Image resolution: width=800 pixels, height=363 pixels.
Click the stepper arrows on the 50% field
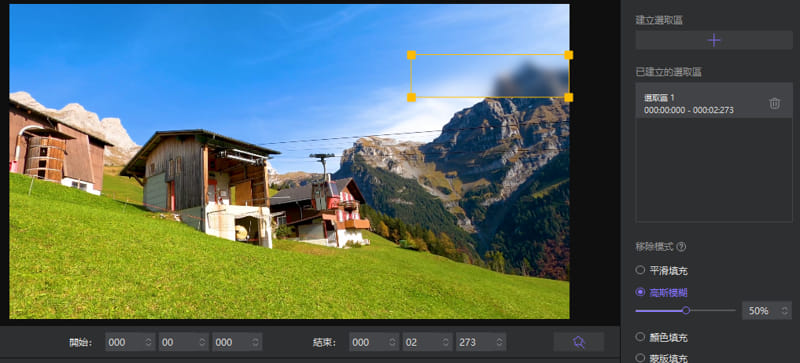point(784,310)
